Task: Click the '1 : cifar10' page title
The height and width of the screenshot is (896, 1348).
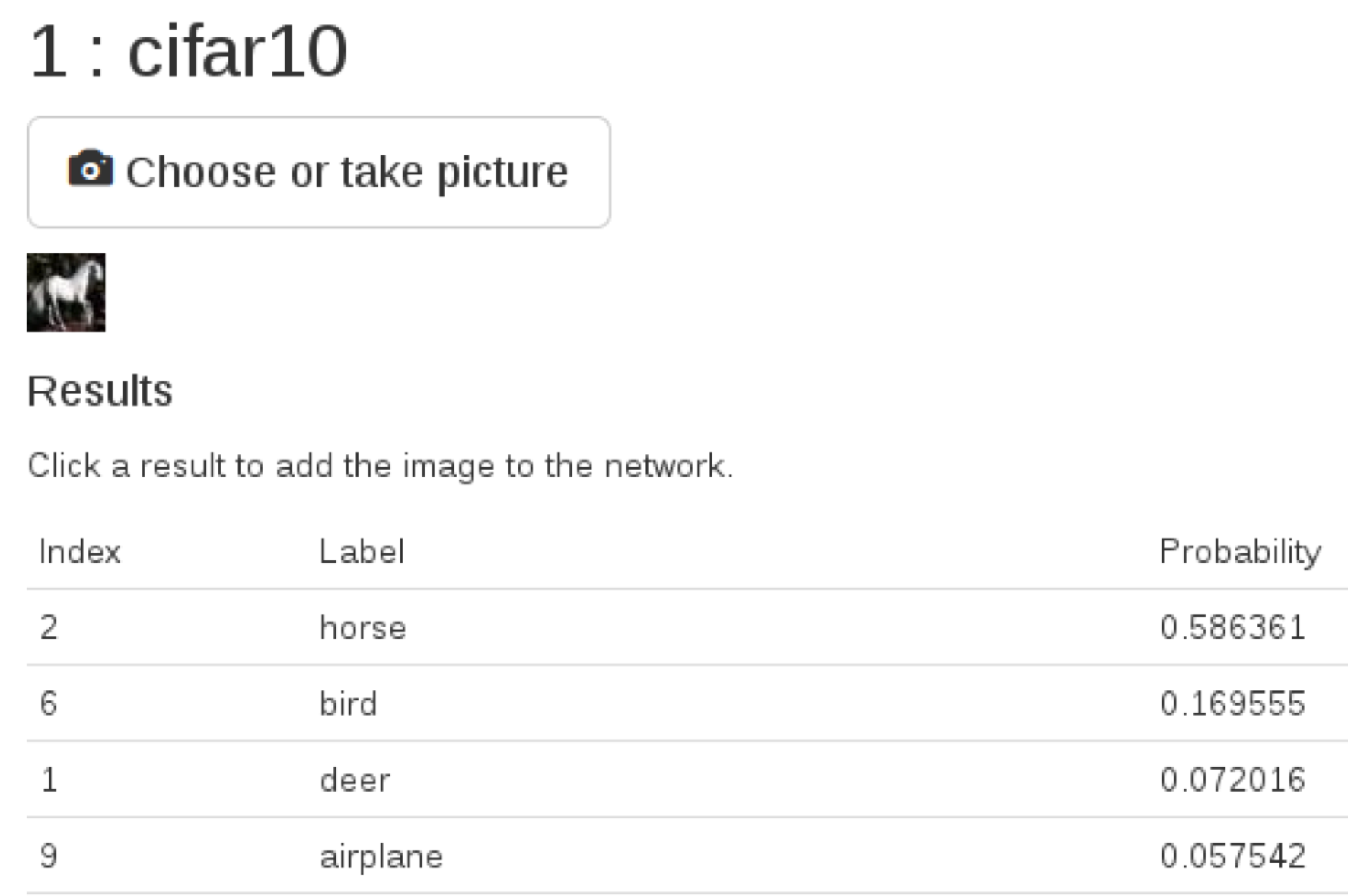Action: coord(188,52)
